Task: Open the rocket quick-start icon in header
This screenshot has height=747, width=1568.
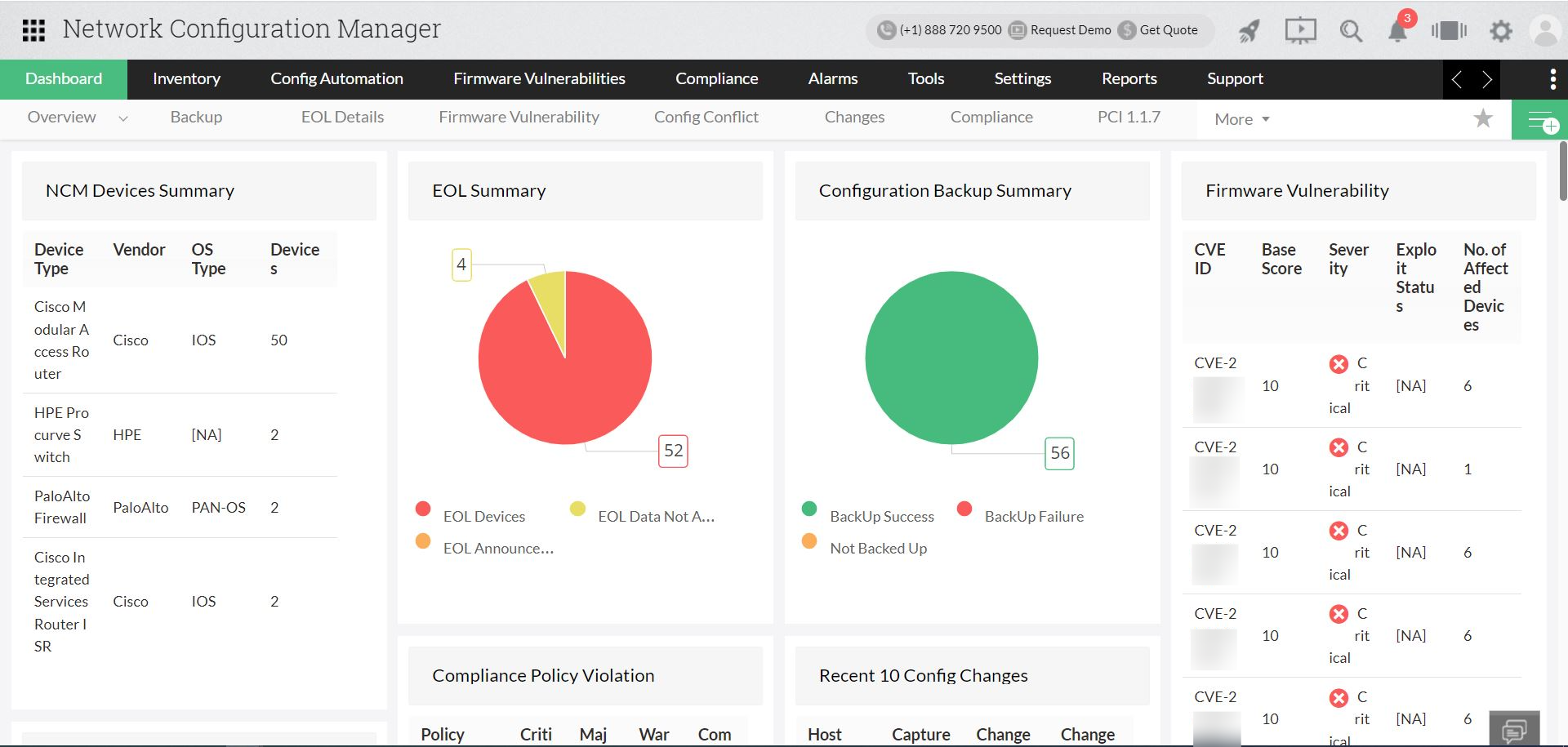Action: click(x=1249, y=31)
